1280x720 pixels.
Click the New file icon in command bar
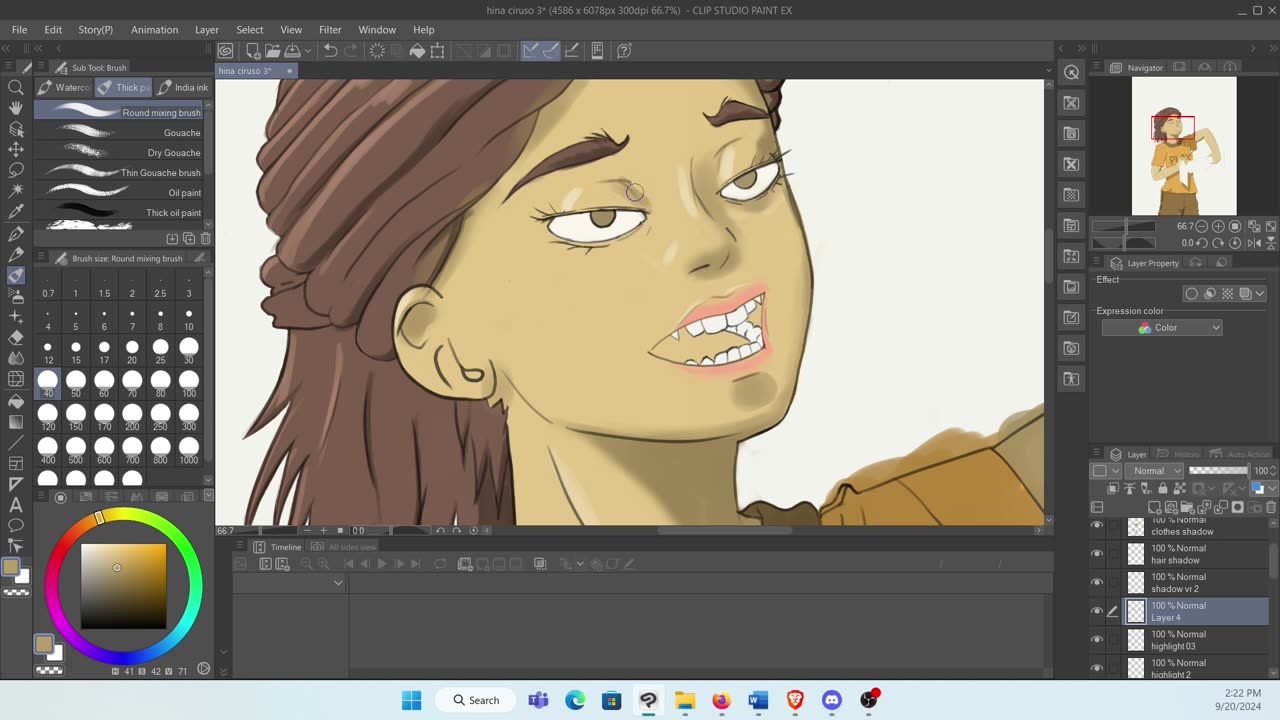pos(253,50)
